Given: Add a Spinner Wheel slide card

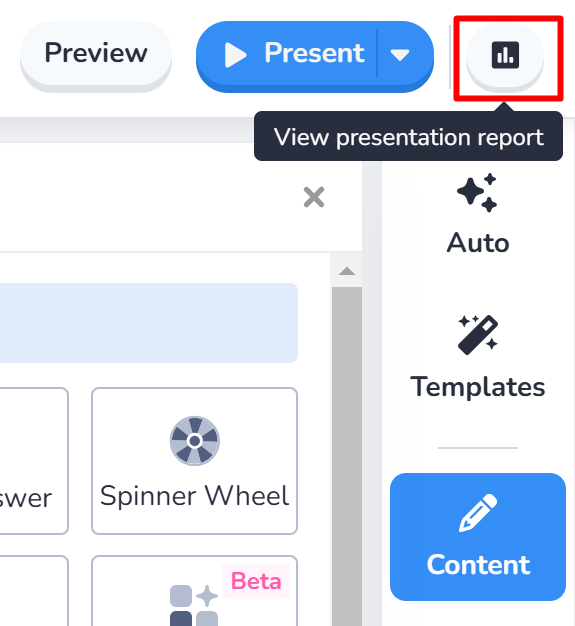Looking at the screenshot, I should tap(194, 461).
